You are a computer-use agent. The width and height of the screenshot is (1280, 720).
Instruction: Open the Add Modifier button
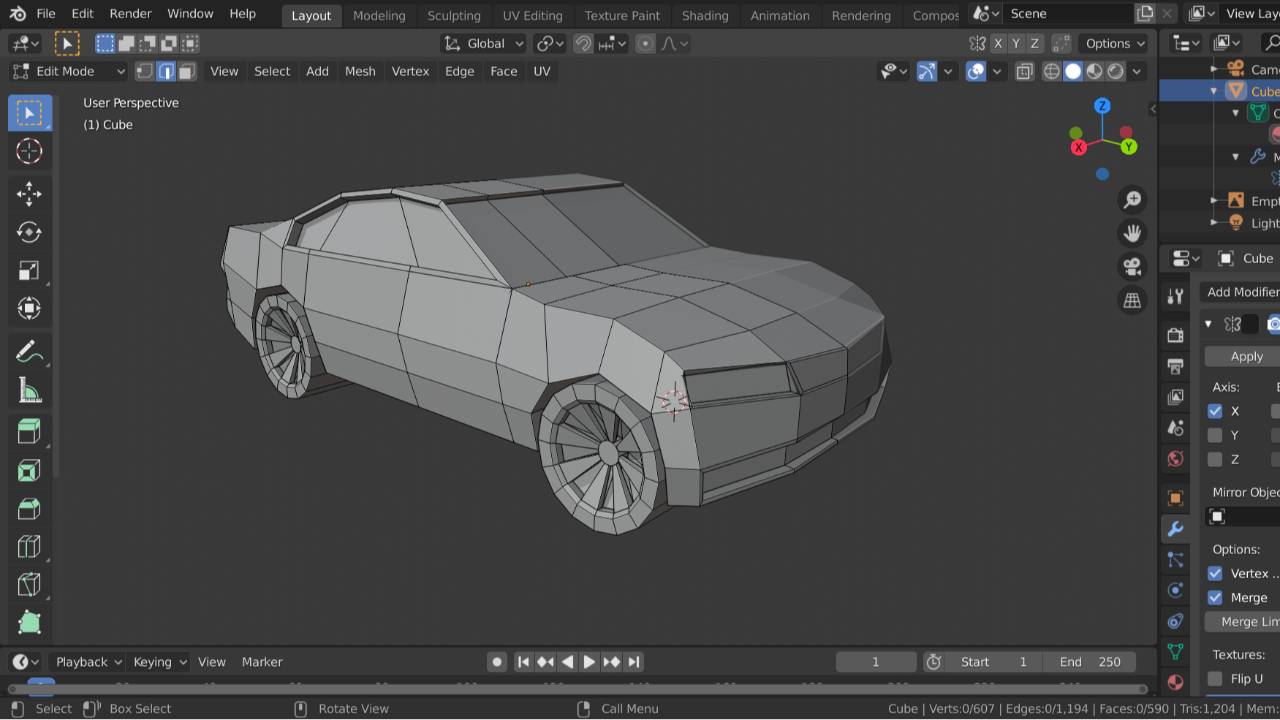(x=1241, y=292)
